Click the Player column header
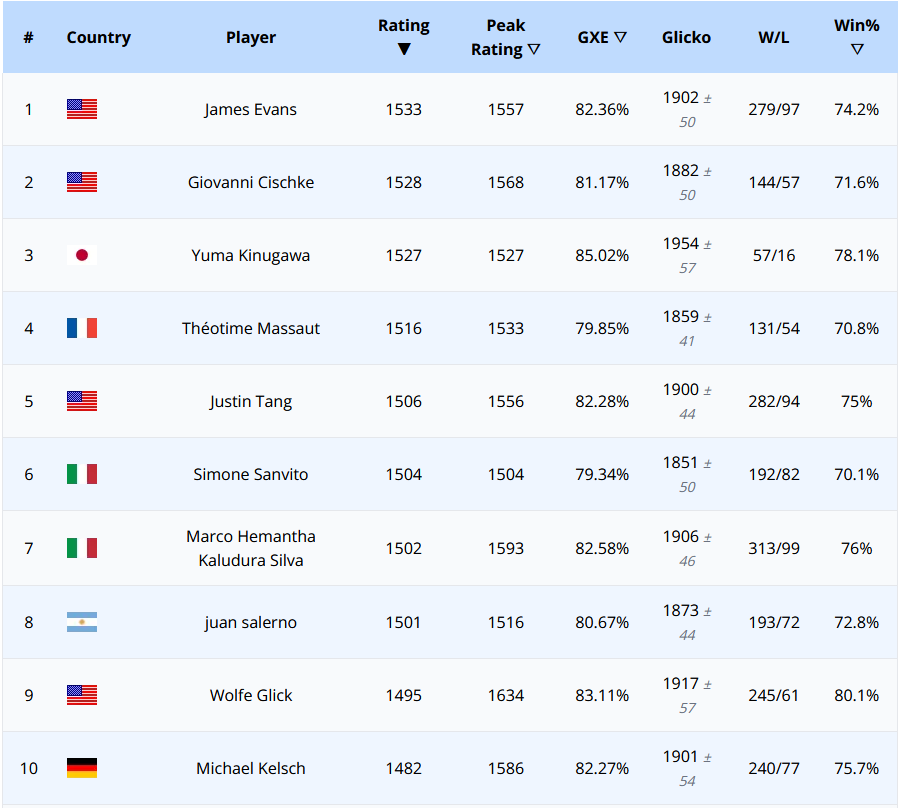 click(x=250, y=37)
